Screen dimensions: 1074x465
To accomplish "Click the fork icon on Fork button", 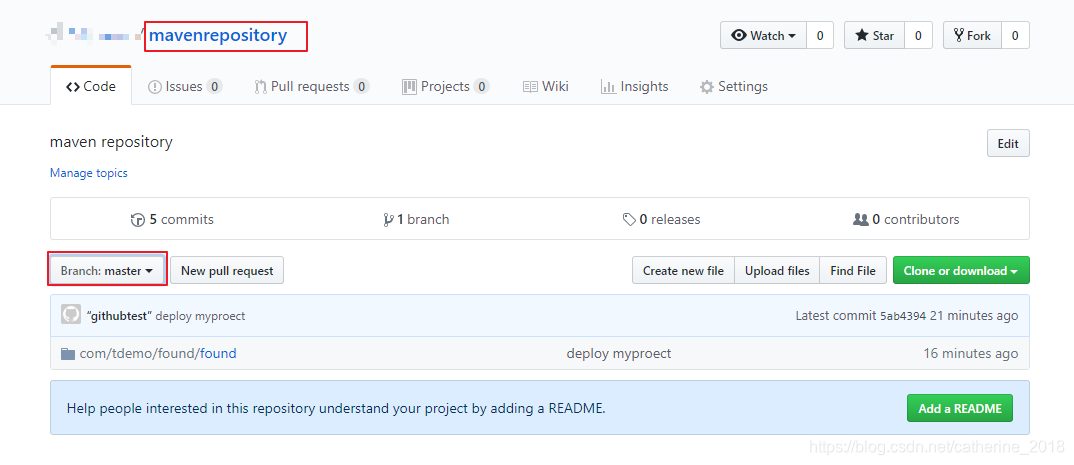I will [959, 36].
